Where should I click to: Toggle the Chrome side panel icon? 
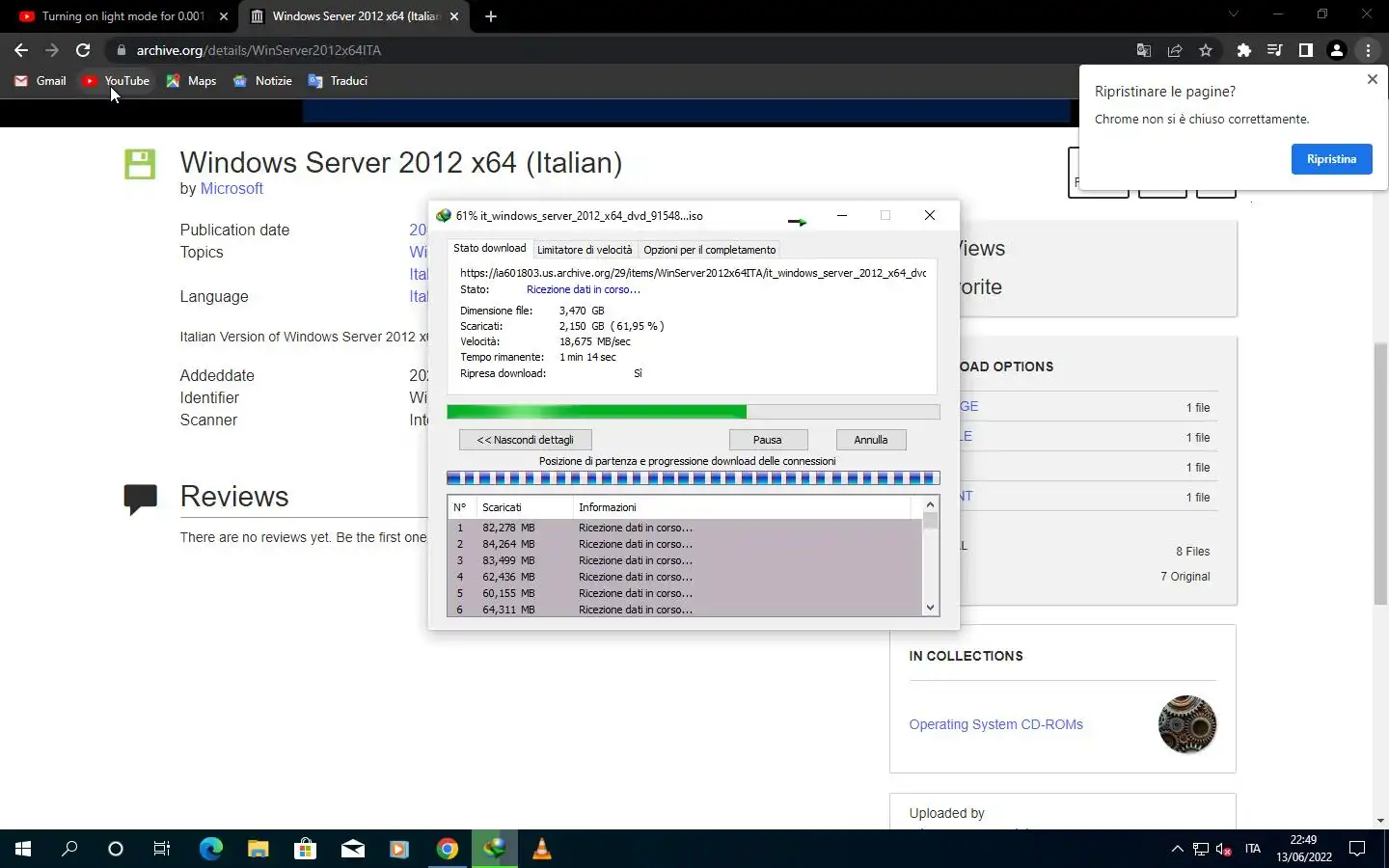pos(1306,50)
